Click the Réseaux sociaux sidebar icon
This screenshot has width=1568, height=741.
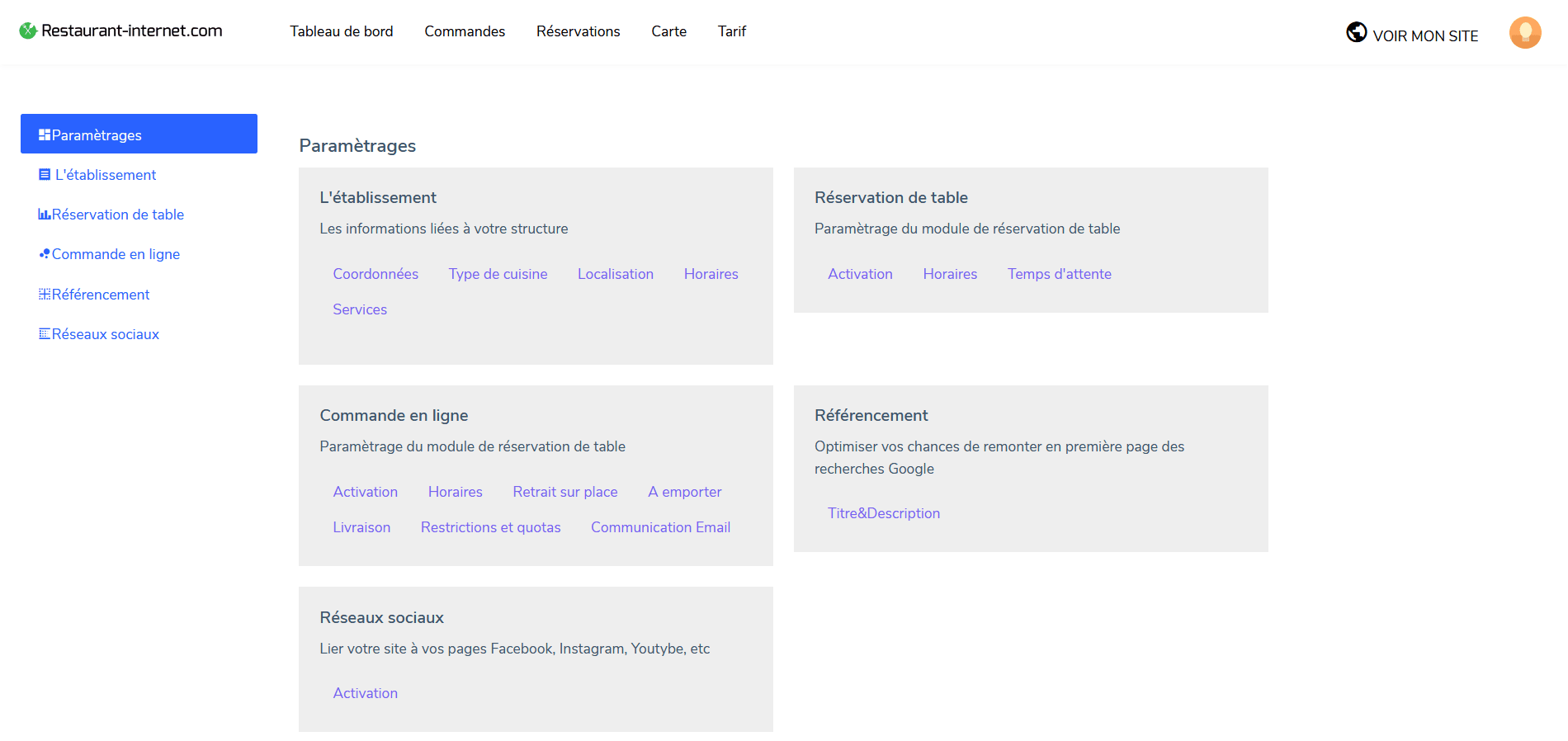point(45,334)
